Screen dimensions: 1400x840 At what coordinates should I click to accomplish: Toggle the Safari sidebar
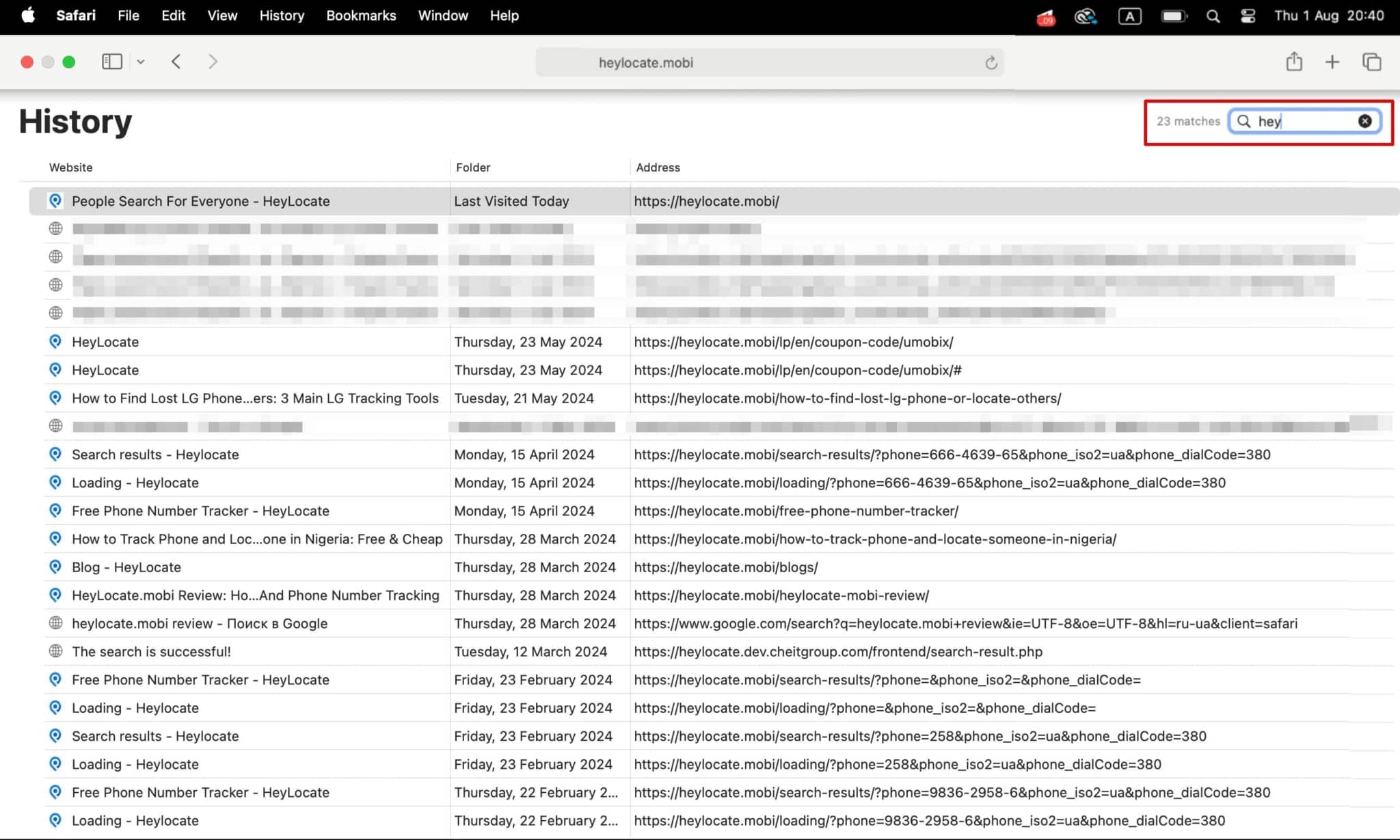(x=111, y=62)
